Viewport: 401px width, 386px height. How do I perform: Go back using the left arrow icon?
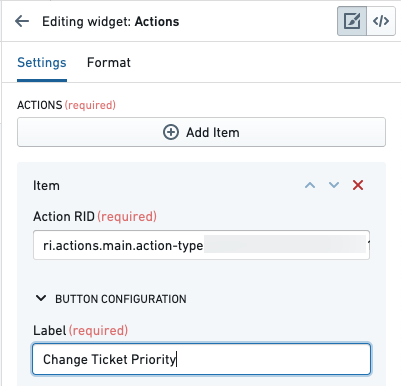click(22, 21)
